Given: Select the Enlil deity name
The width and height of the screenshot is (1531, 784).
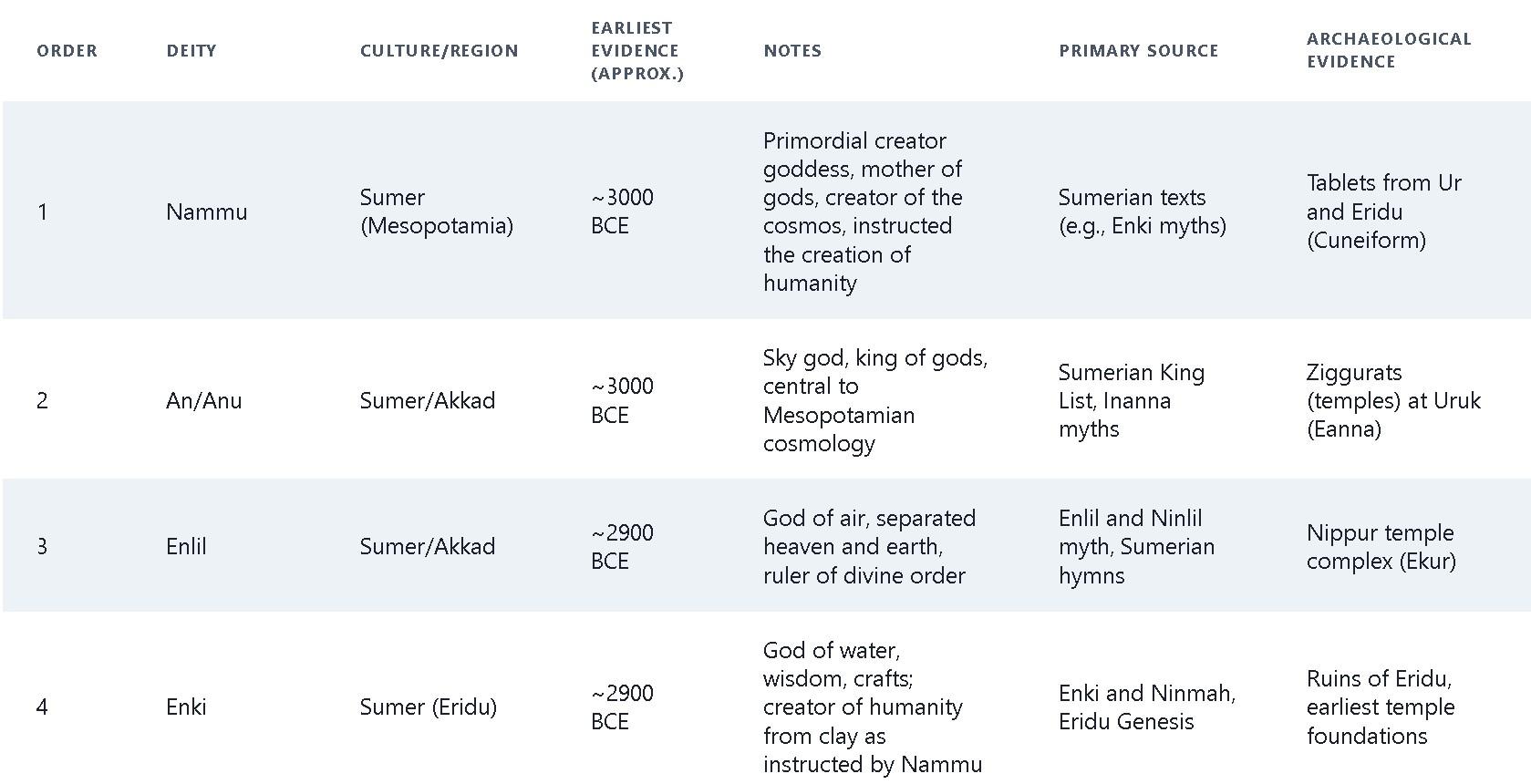Looking at the screenshot, I should click(186, 546).
